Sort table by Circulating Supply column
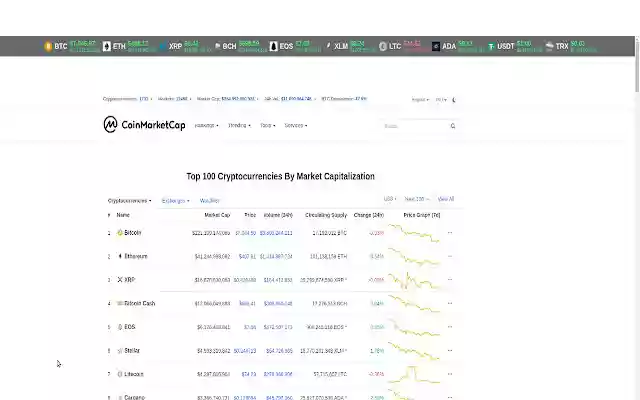640x400 pixels. (326, 215)
